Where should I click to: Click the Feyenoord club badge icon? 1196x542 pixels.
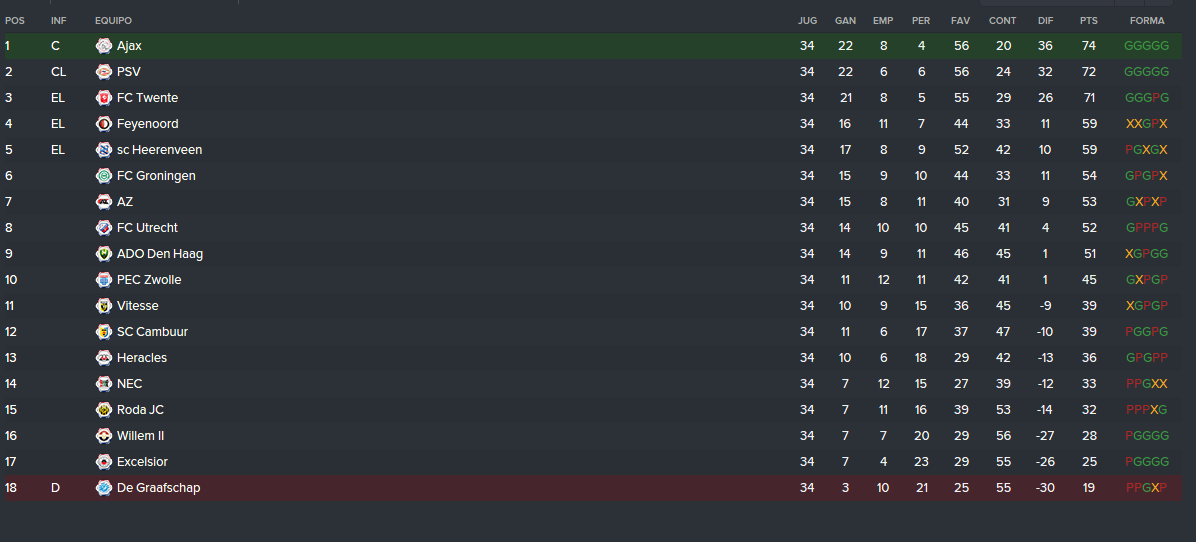pyautogui.click(x=104, y=123)
